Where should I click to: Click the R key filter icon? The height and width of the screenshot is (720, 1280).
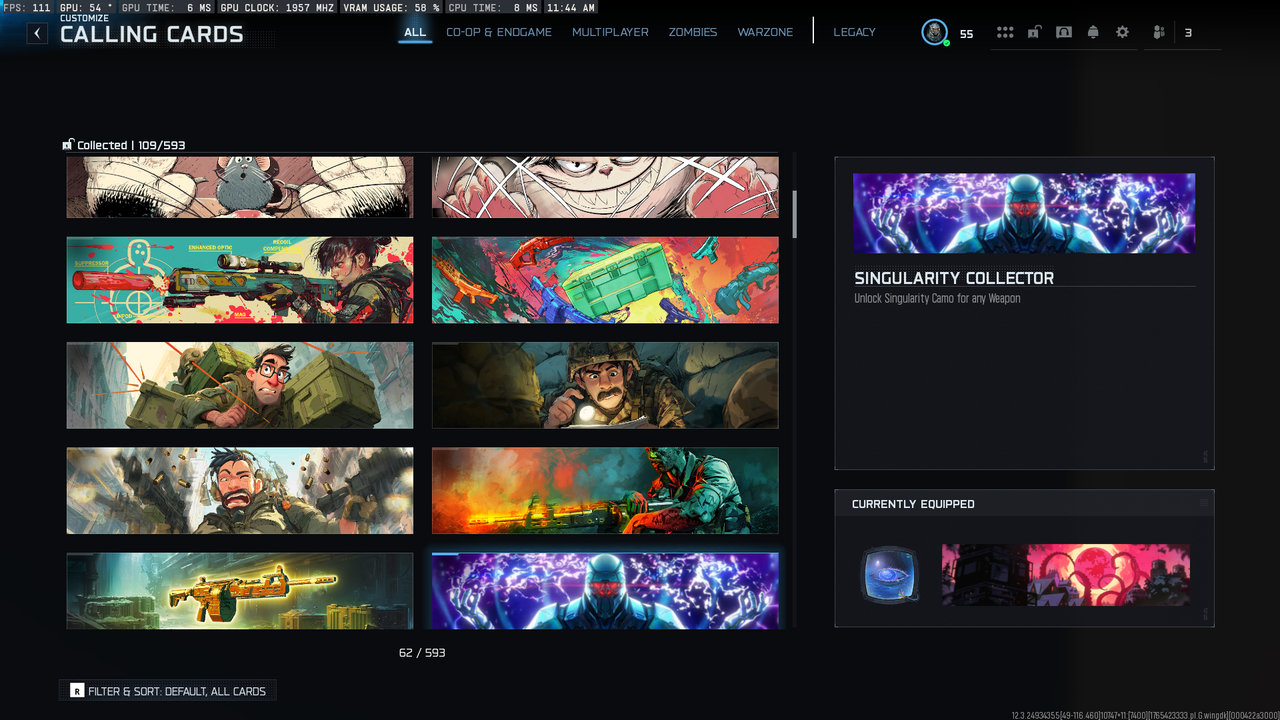tap(77, 691)
